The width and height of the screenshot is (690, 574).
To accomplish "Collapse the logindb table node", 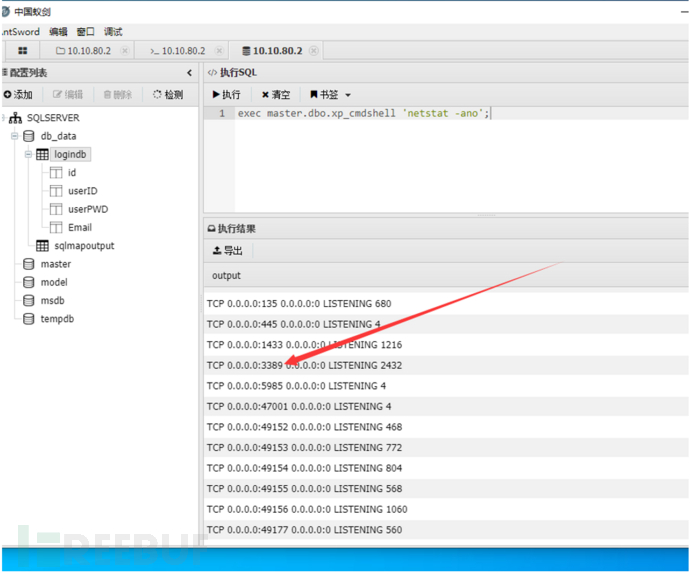I will (28, 155).
